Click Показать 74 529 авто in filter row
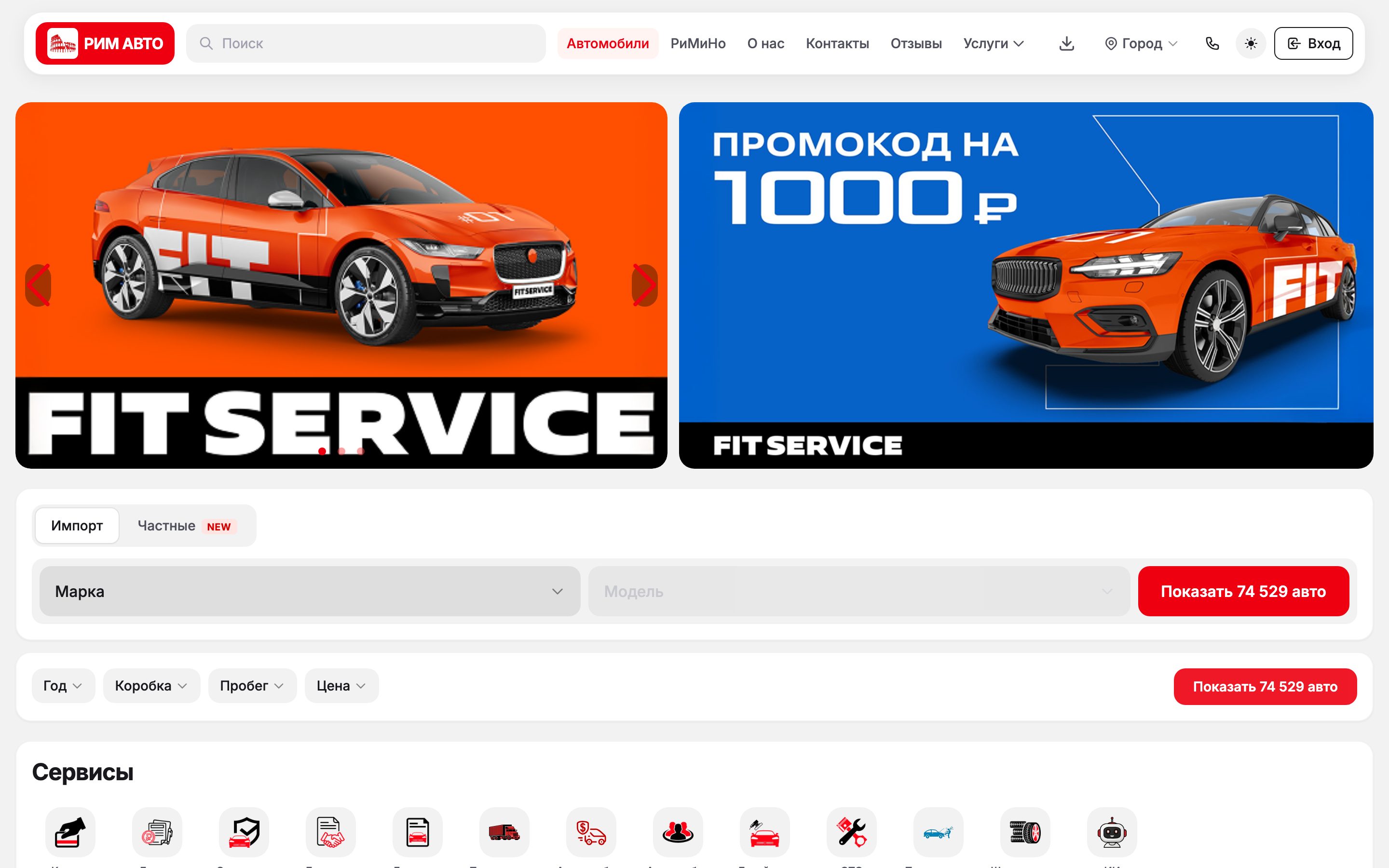 pos(1265,687)
